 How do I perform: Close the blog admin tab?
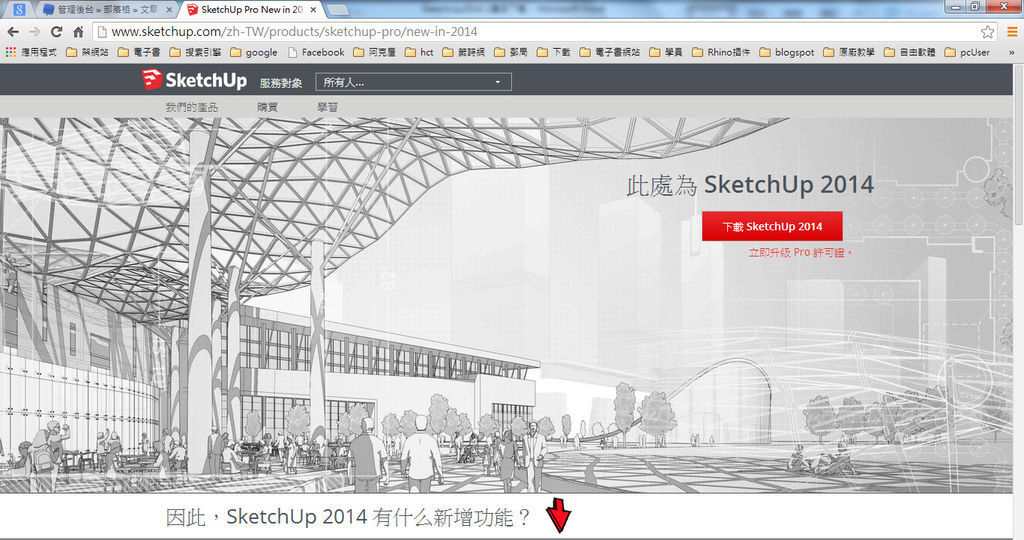point(169,10)
